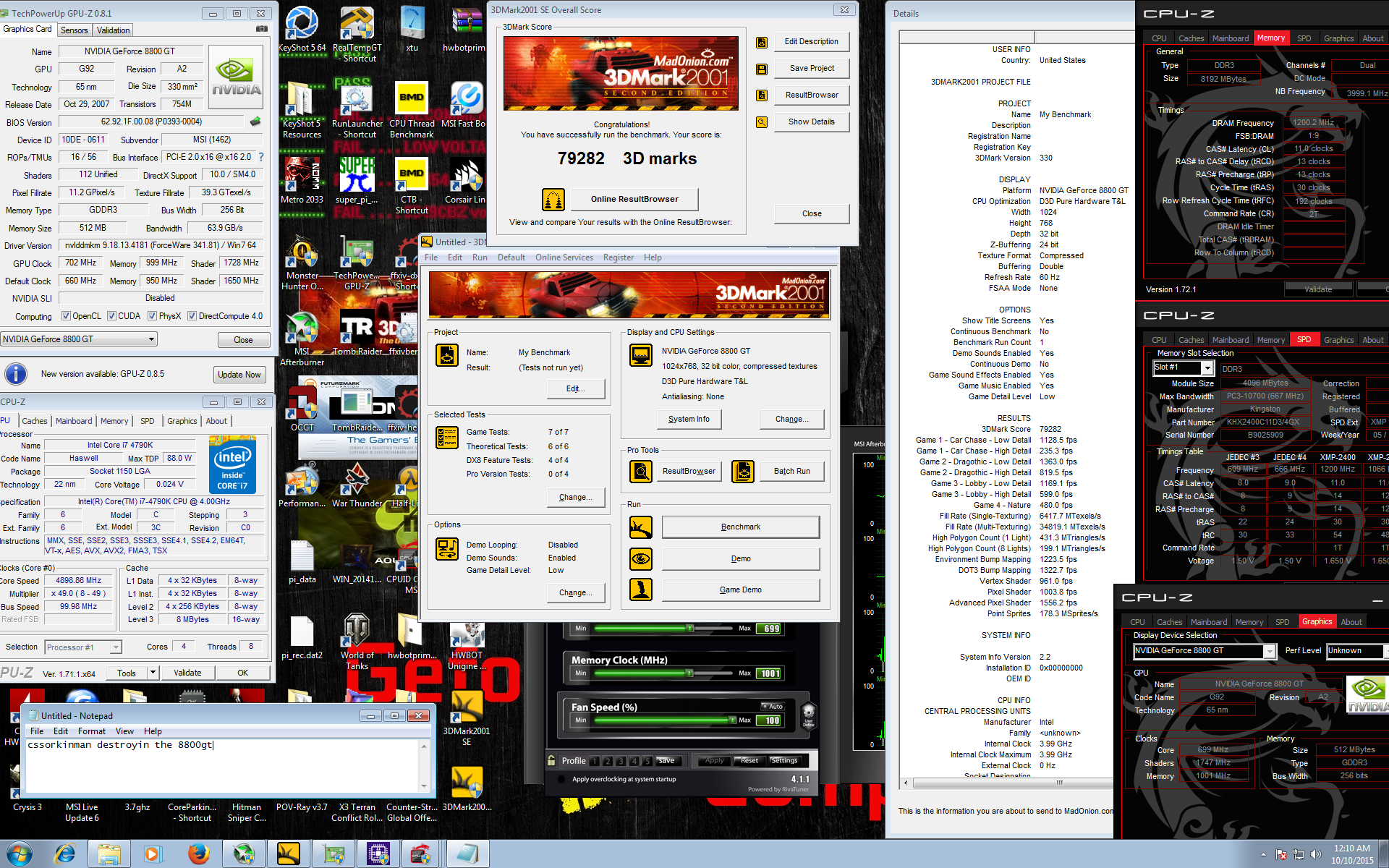Open the Online Services menu in 3DMark

click(564, 258)
